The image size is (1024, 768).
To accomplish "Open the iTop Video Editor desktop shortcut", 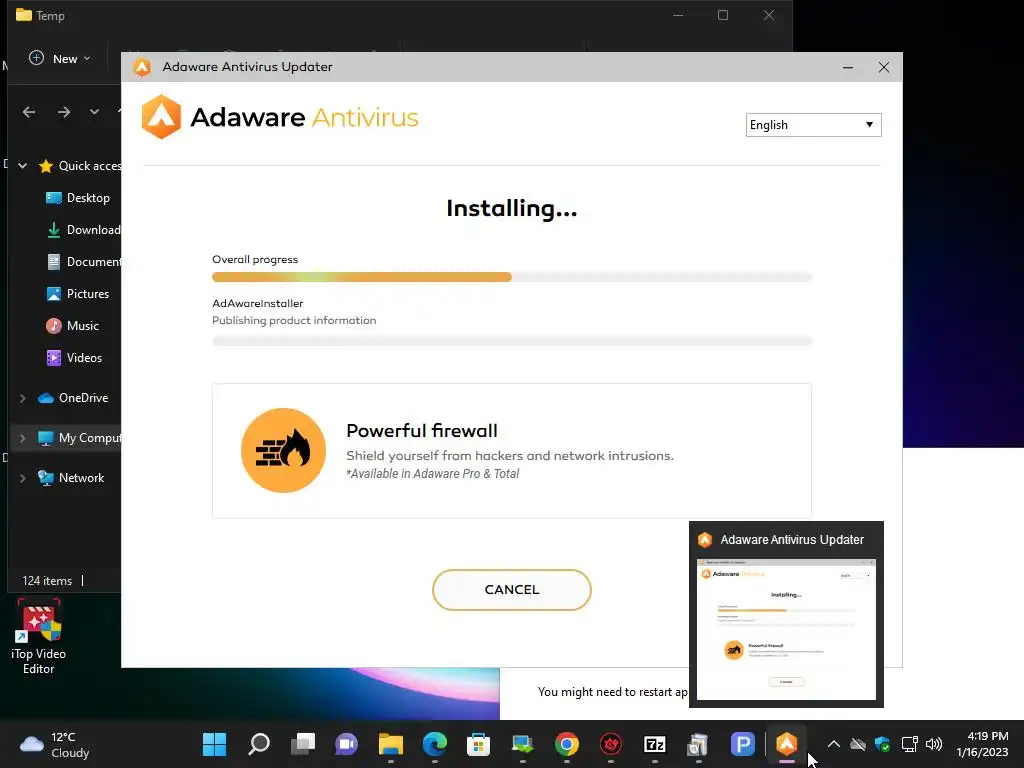I will pos(39,636).
